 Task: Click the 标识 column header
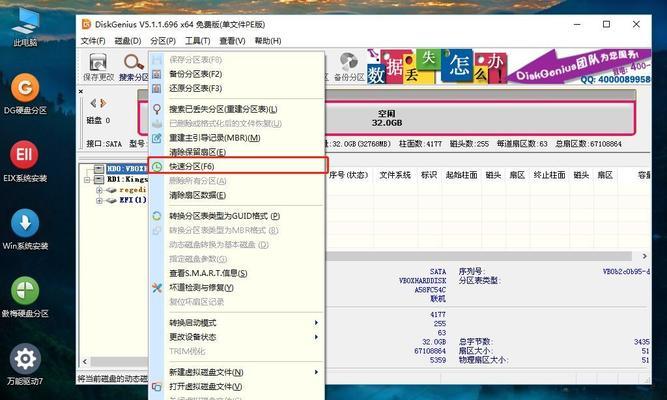[x=429, y=175]
